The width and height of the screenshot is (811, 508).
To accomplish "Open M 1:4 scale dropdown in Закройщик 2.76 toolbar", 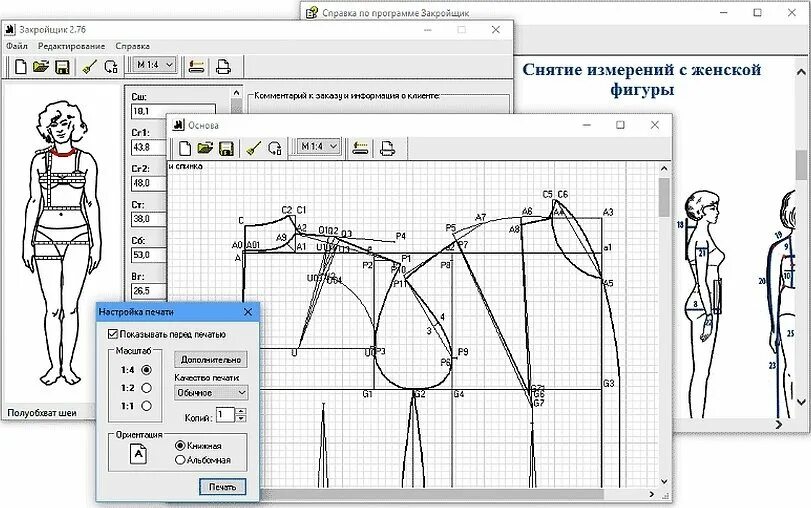I will 155,65.
